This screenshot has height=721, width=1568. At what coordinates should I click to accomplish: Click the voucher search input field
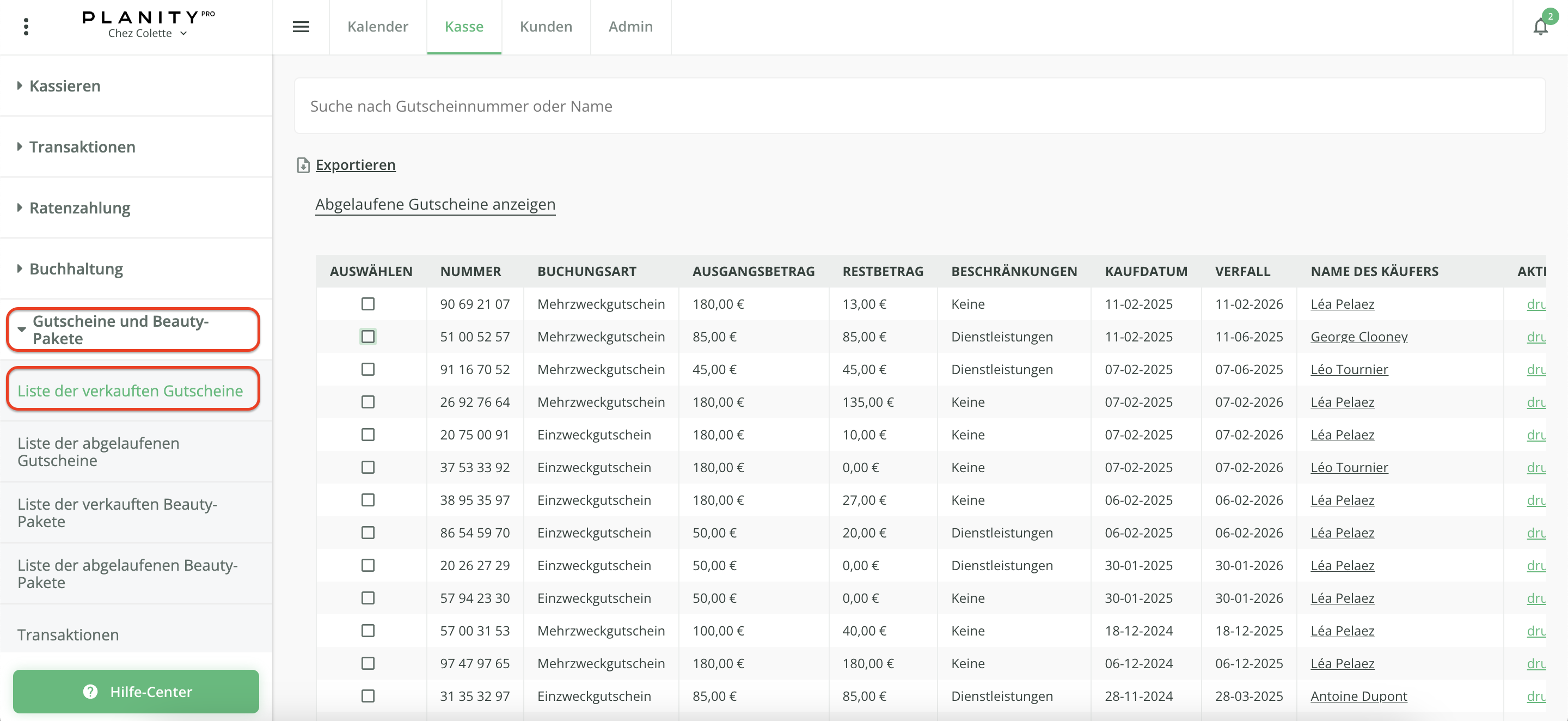click(919, 106)
